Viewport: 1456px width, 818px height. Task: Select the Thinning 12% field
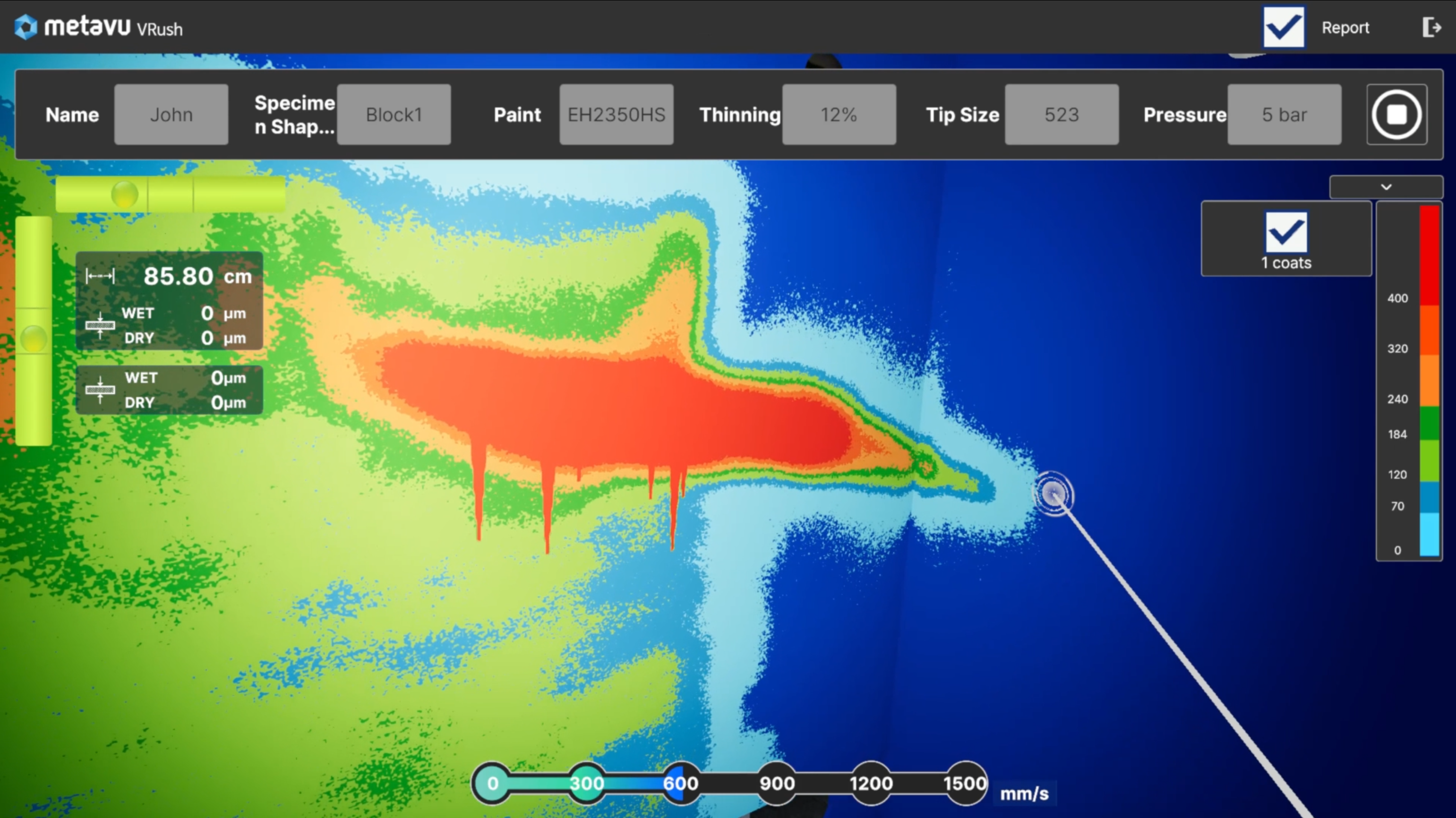coord(839,115)
